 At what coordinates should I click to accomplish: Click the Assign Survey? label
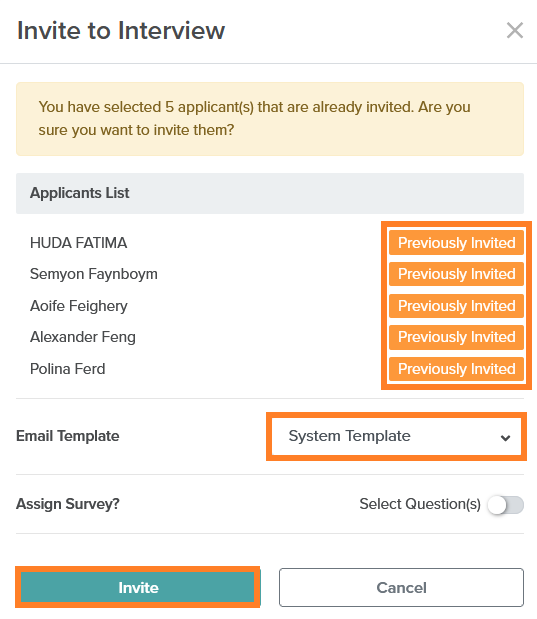[68, 504]
